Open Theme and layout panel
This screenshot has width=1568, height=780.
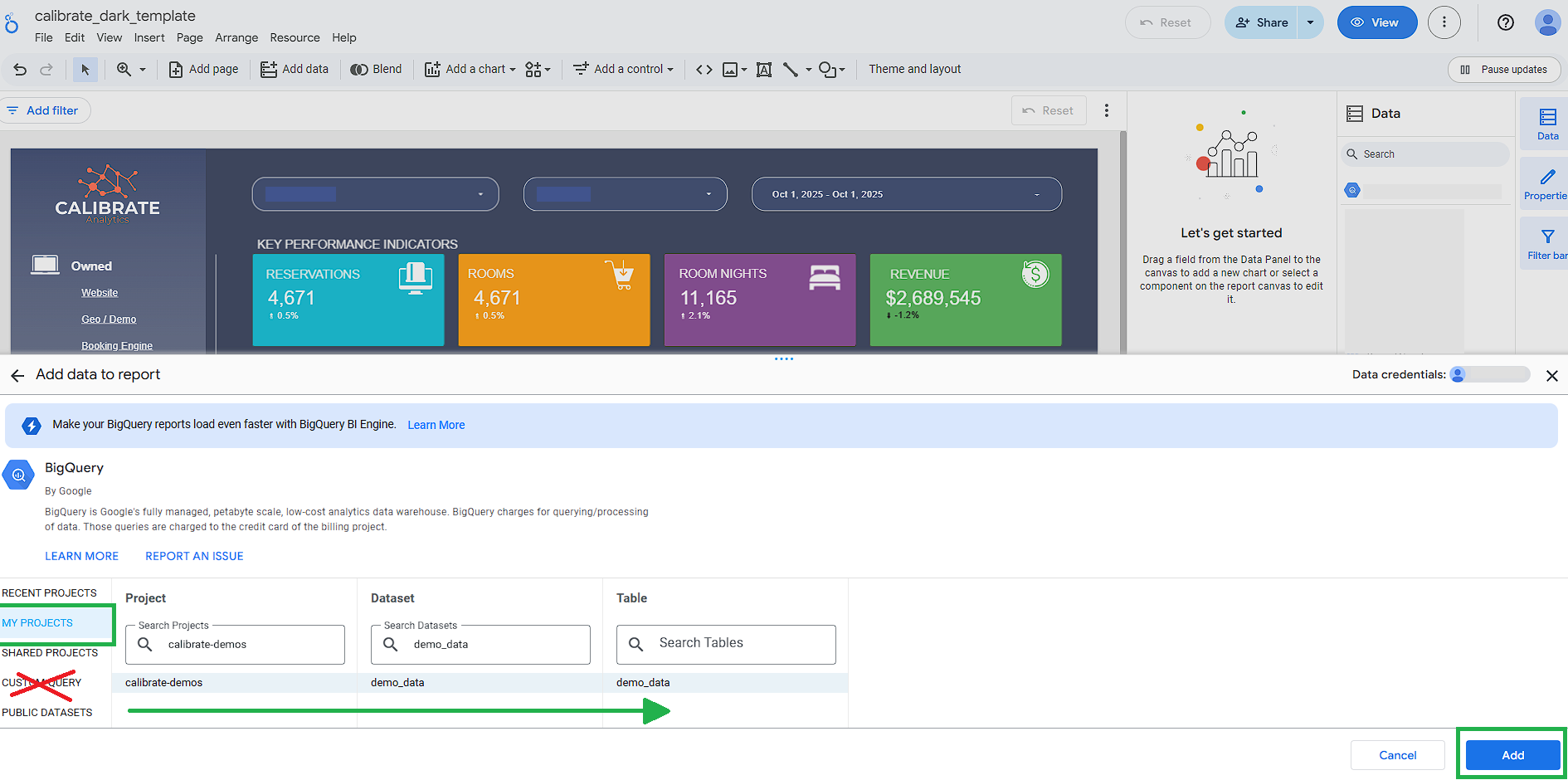[x=915, y=70]
